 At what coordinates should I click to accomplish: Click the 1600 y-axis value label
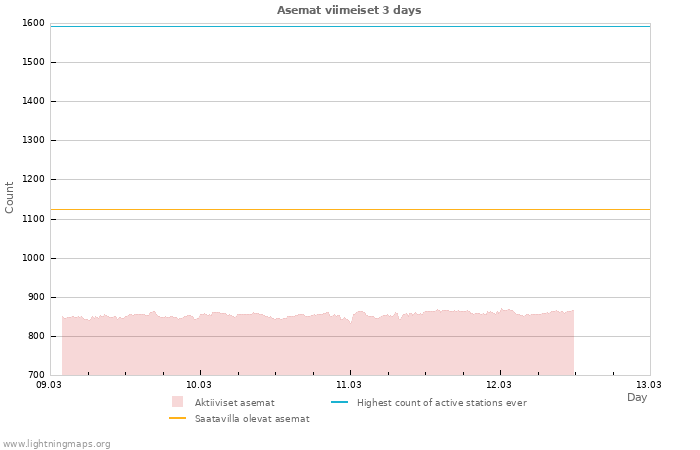coord(32,23)
